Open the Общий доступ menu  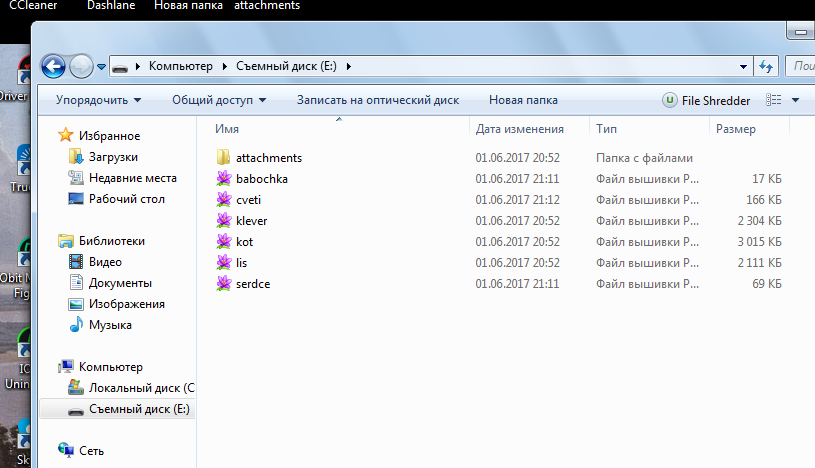coord(219,100)
